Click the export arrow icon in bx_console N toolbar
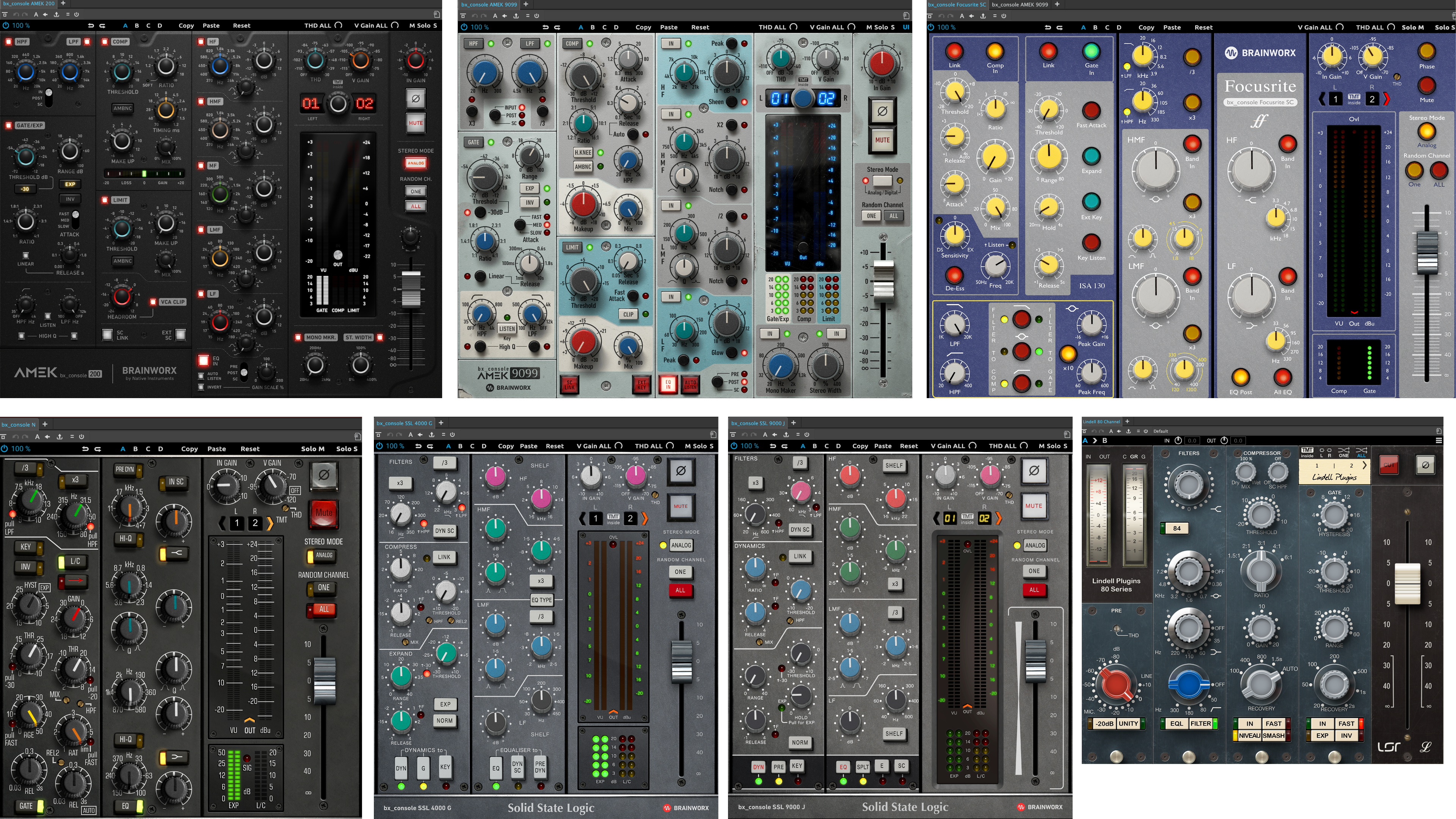The width and height of the screenshot is (1456, 819). [60, 436]
